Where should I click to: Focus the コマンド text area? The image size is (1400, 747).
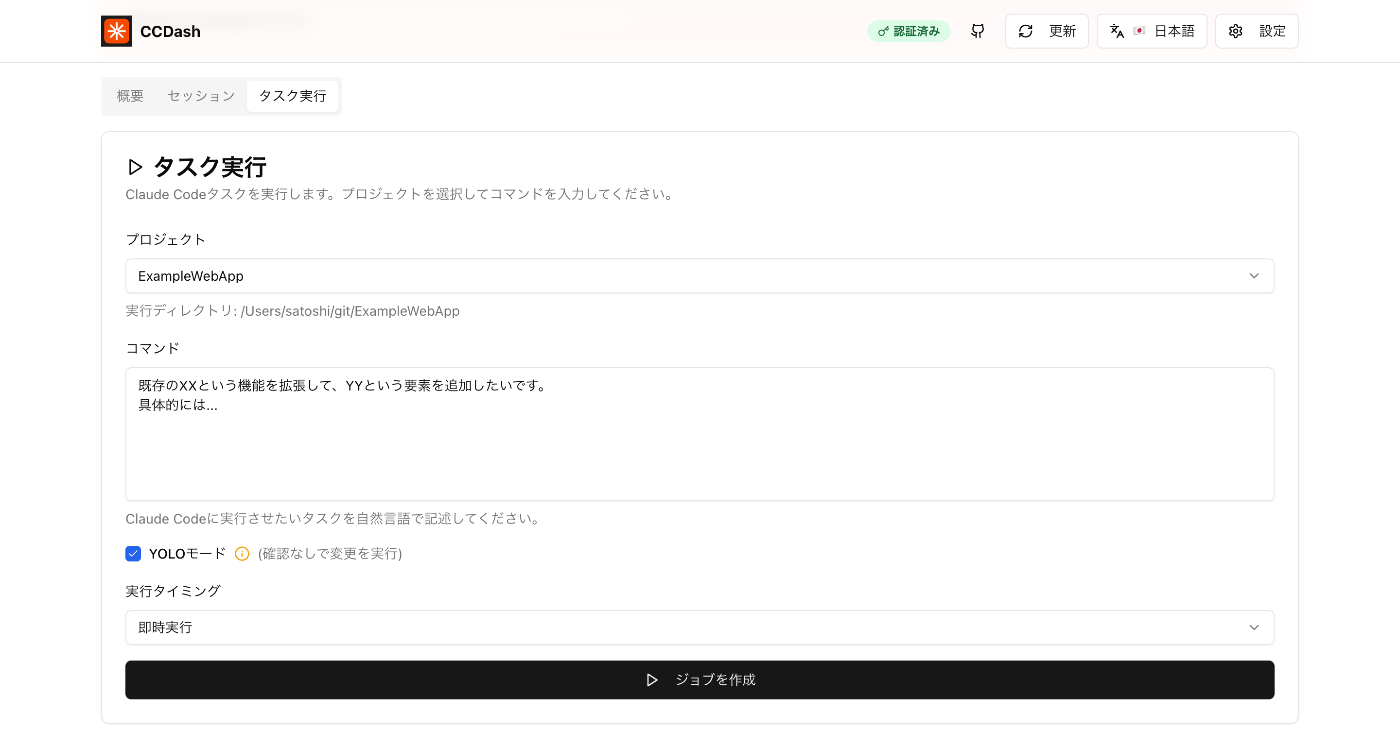click(700, 434)
